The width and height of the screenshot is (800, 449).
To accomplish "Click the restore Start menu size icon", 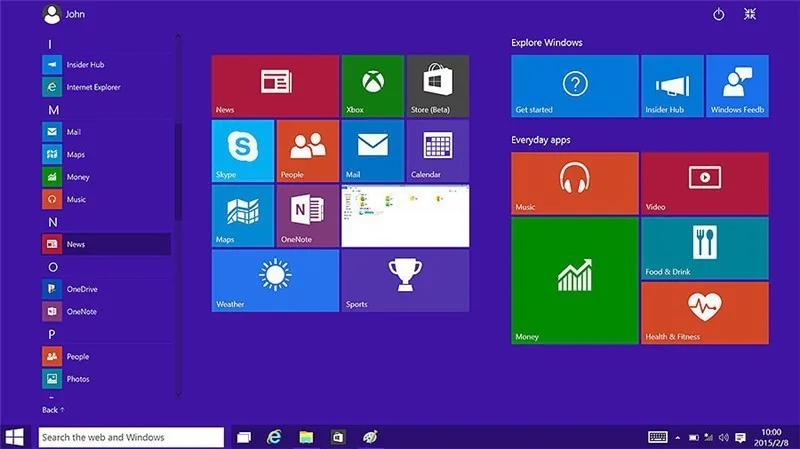I will 749,14.
